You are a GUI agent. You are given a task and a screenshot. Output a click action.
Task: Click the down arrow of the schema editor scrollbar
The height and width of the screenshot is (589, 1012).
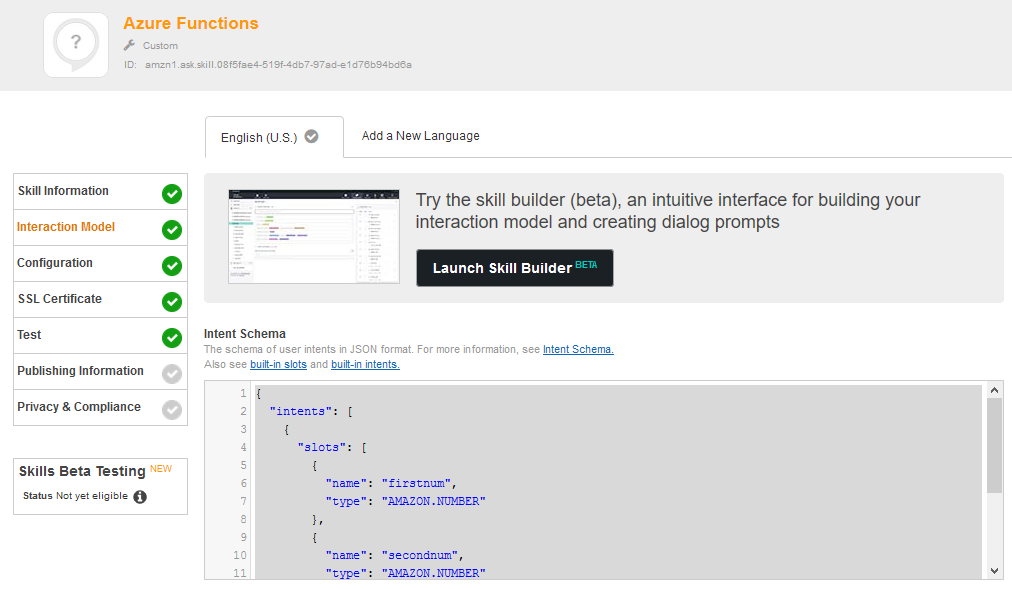(995, 571)
